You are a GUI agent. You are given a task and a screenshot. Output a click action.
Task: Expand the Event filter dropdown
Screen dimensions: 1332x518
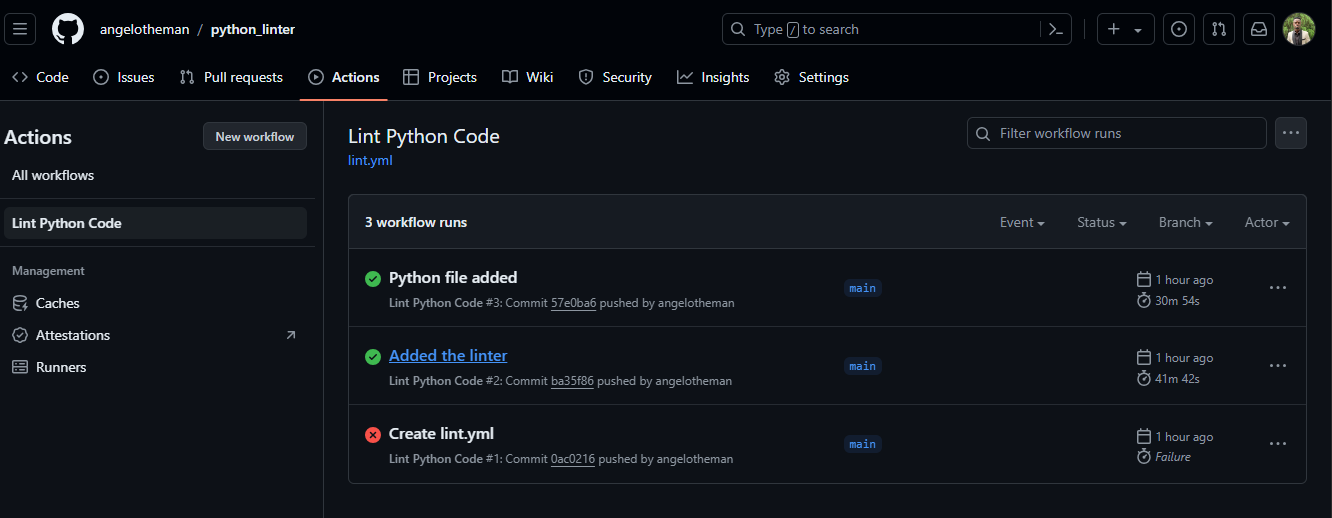[x=1022, y=223]
